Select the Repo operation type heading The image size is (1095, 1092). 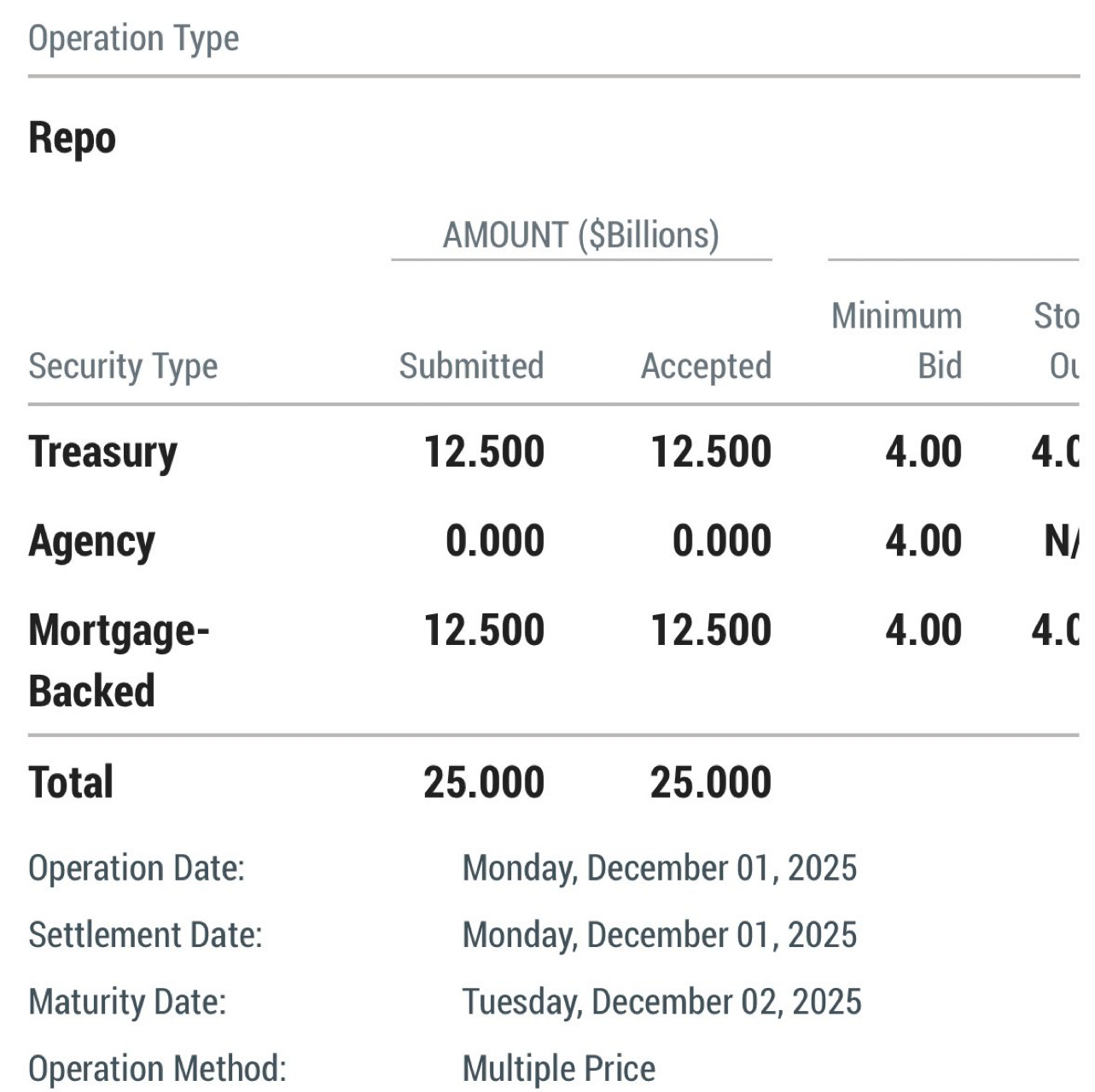click(72, 138)
